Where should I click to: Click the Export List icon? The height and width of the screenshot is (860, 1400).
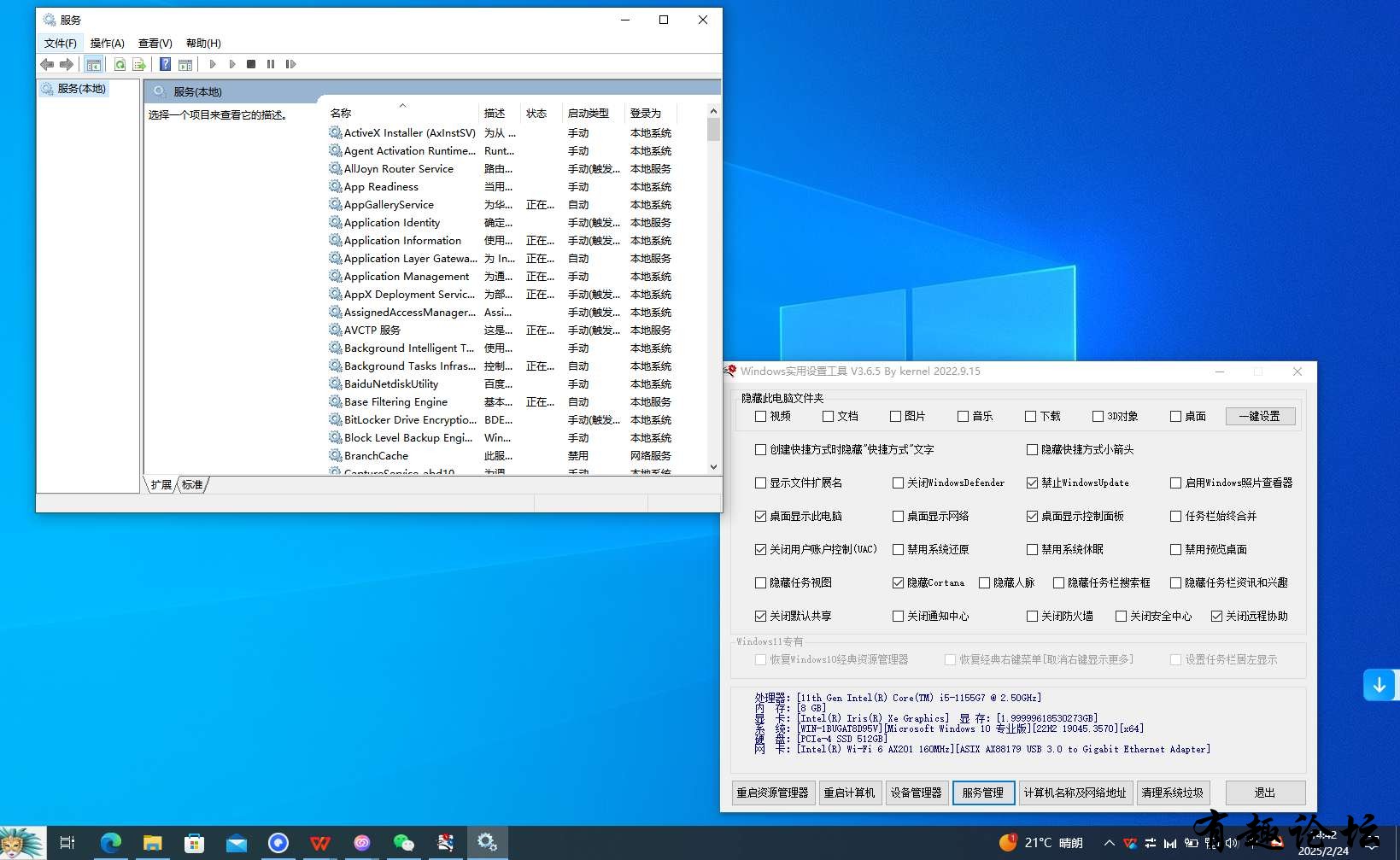pos(139,64)
